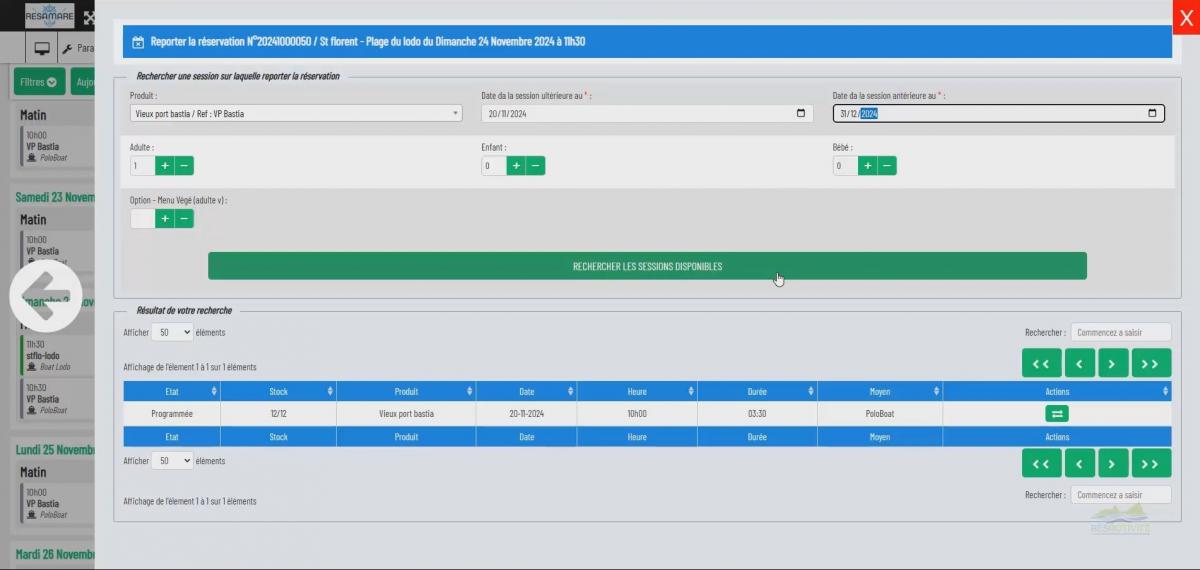
Task: Go to next page using top > button
Action: [1113, 363]
